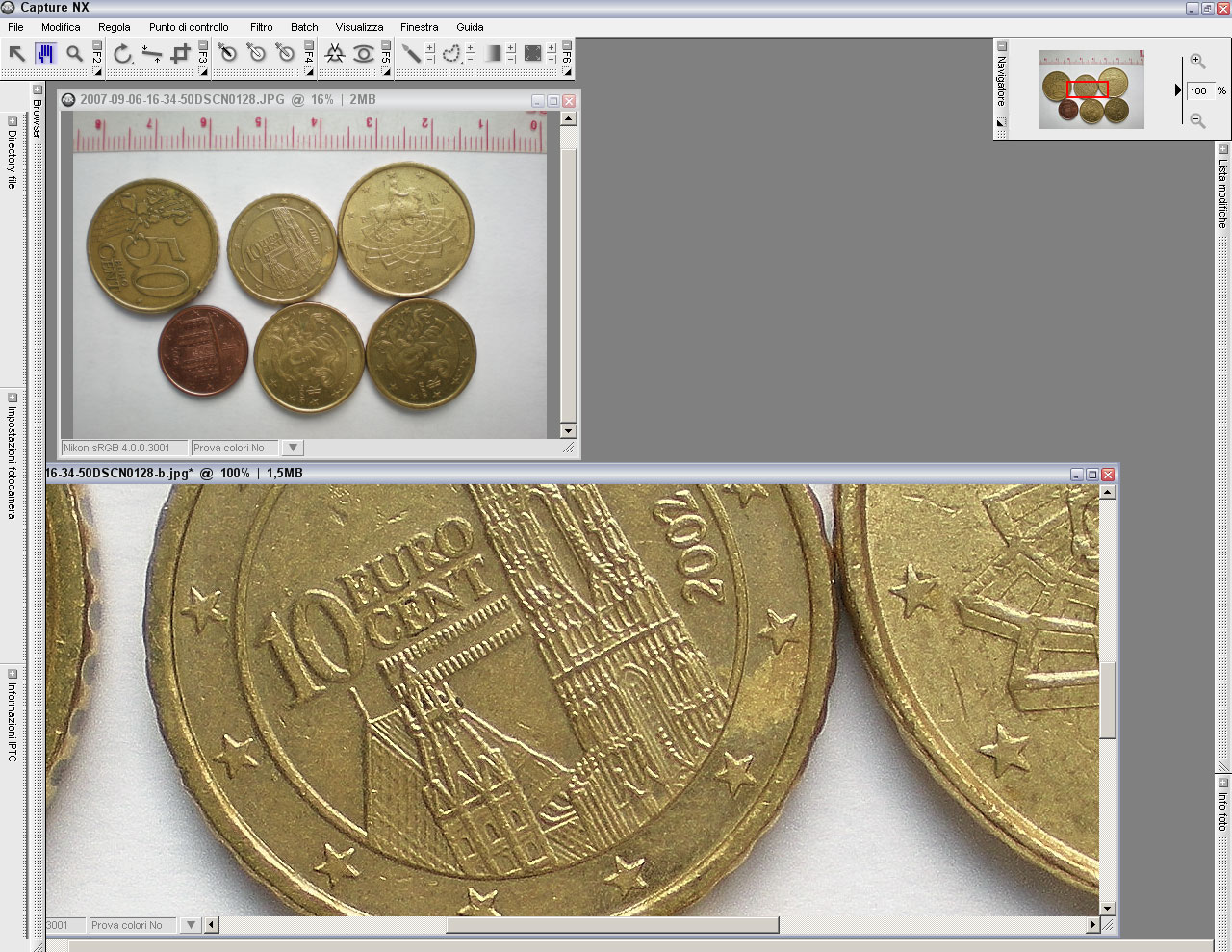Select the Straighten tool
The height and width of the screenshot is (952, 1232).
tap(151, 54)
